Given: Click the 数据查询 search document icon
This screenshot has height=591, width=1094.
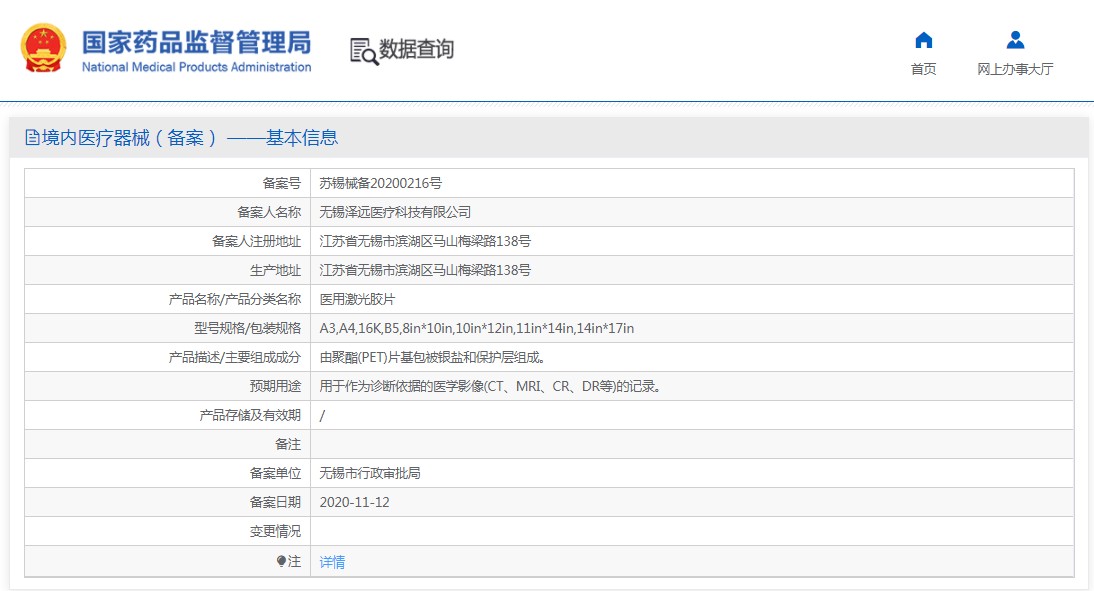Looking at the screenshot, I should pyautogui.click(x=364, y=52).
